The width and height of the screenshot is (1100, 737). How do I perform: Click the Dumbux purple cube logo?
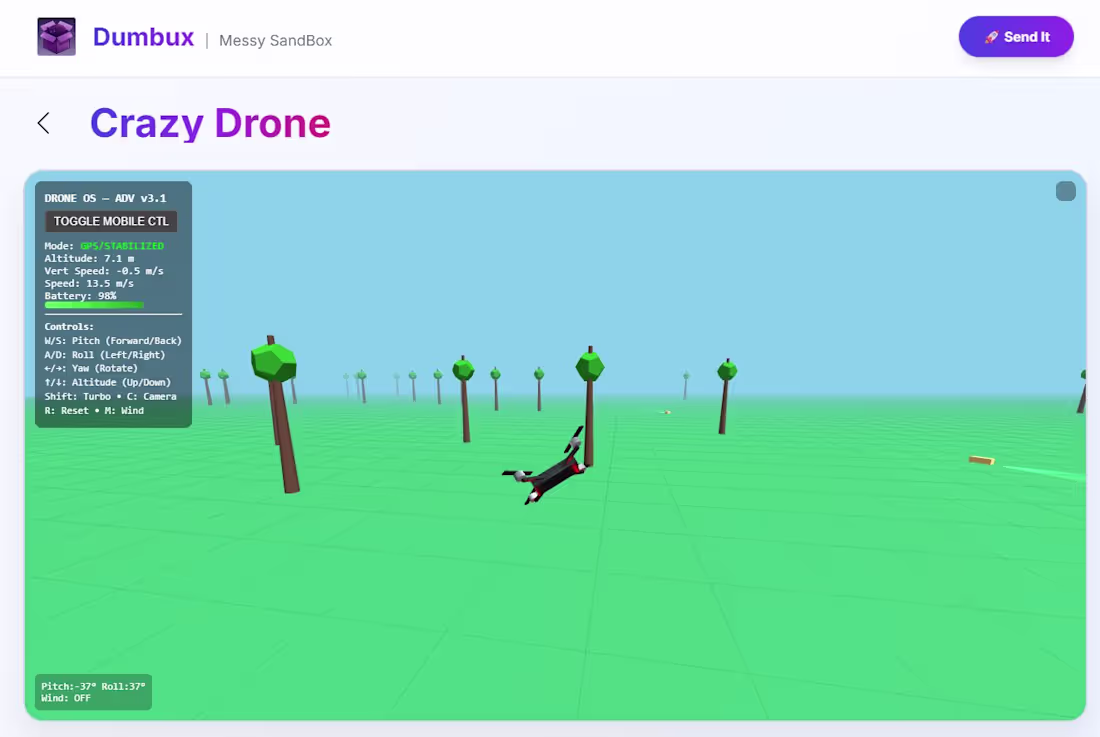[x=56, y=36]
